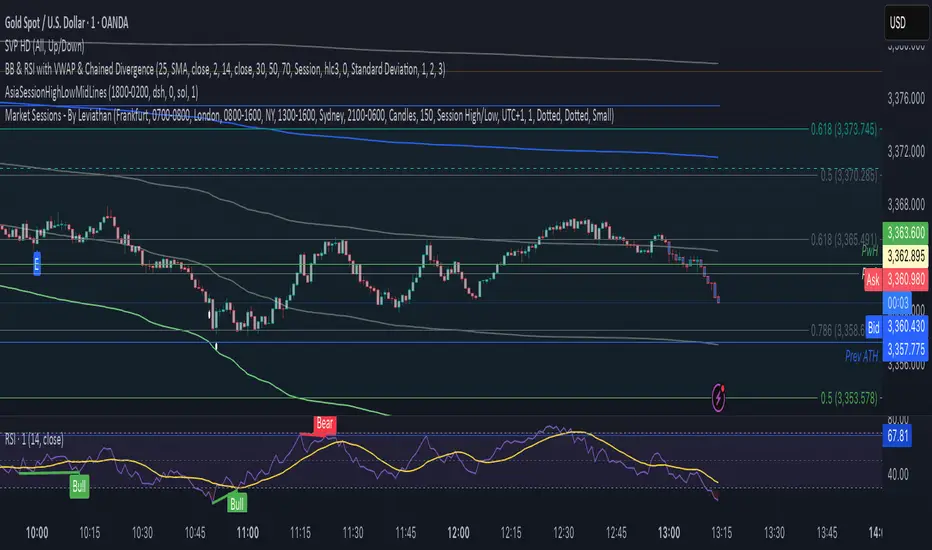Click the Bull label near 10:15
Image resolution: width=932 pixels, height=550 pixels.
click(77, 486)
